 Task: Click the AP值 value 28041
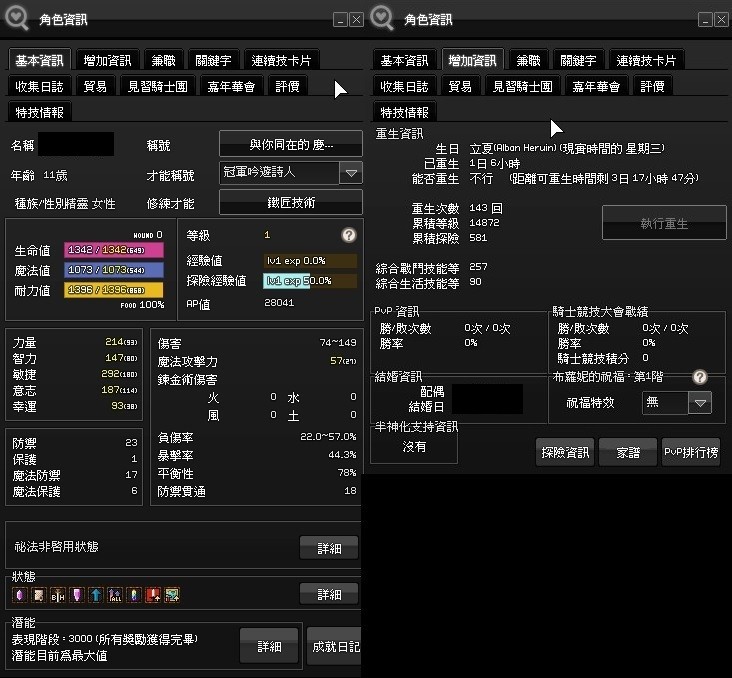pyautogui.click(x=279, y=303)
